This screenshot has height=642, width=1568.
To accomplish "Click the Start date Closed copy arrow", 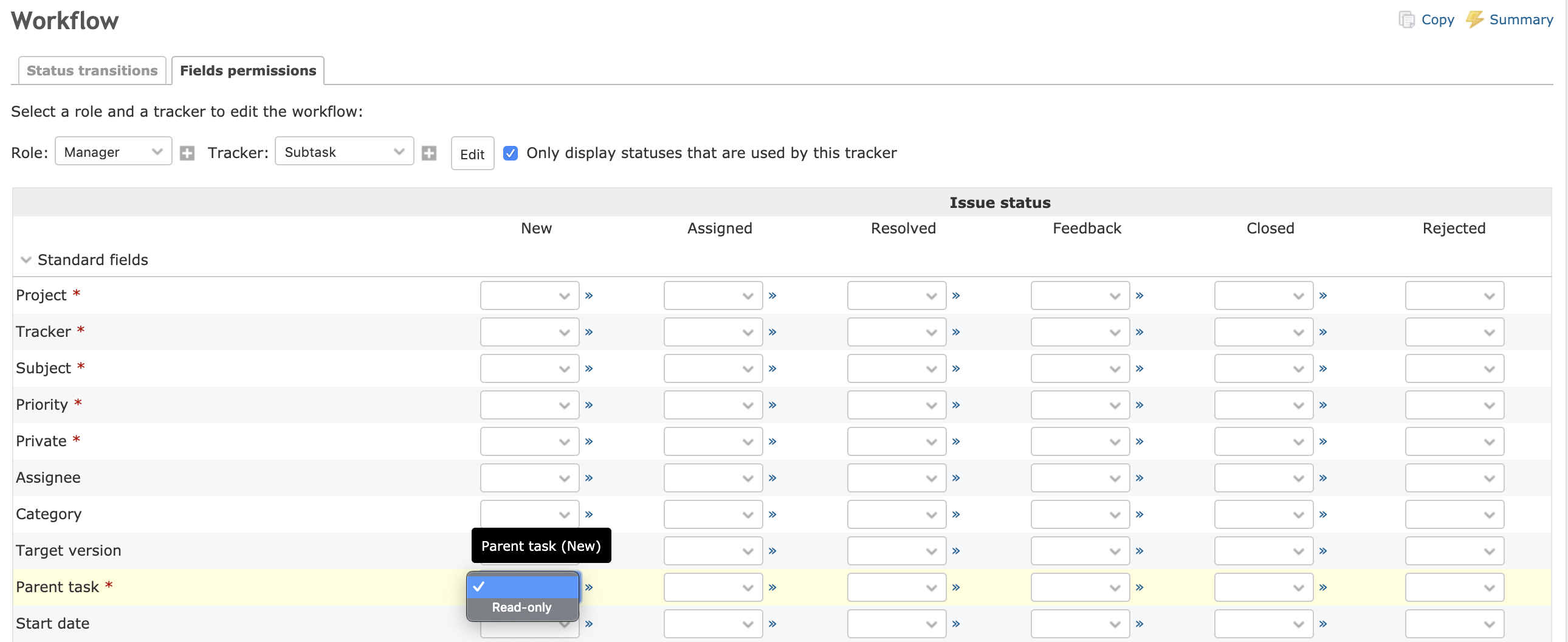I will [x=1322, y=624].
